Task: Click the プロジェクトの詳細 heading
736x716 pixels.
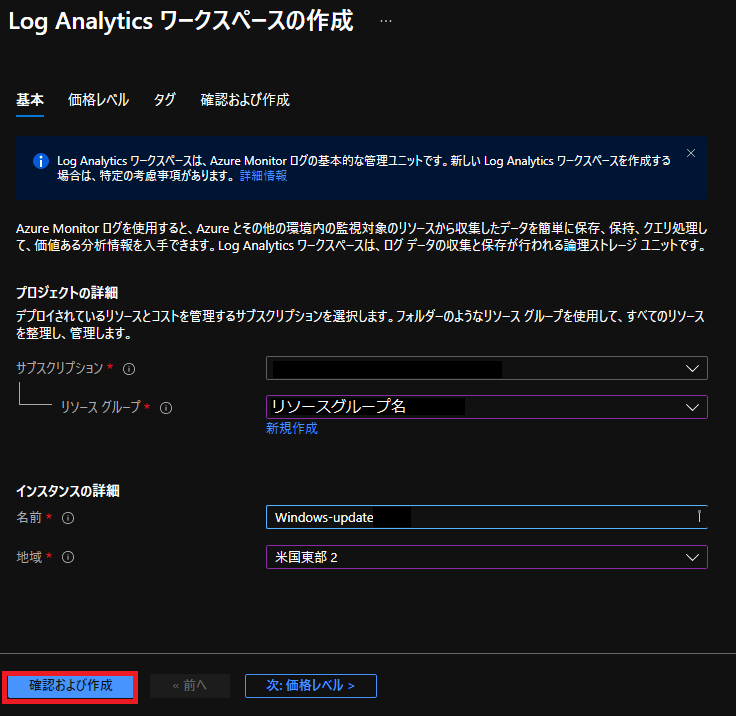Action: tap(67, 293)
